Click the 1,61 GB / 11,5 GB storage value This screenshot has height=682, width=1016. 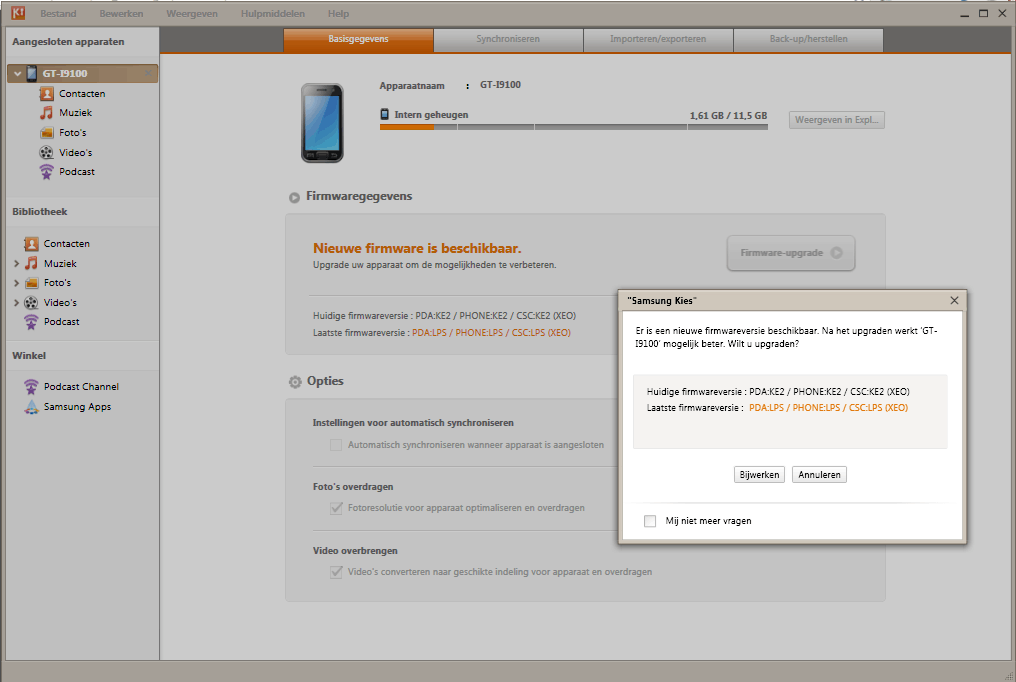(728, 115)
